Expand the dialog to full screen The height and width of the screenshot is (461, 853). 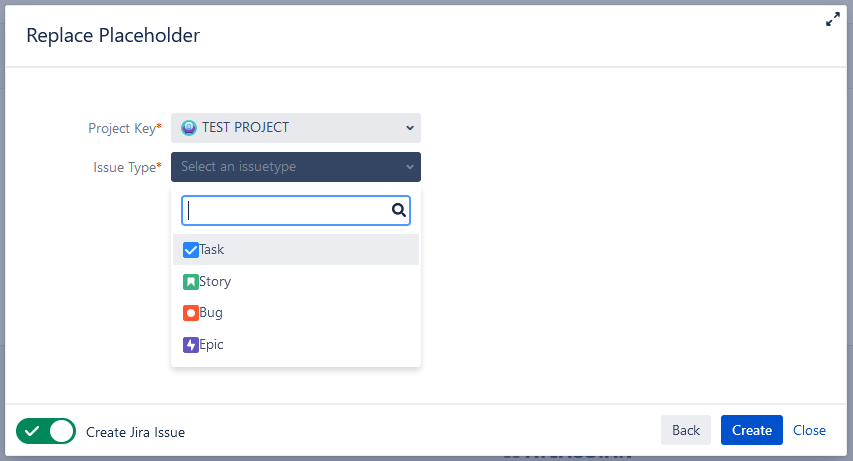coord(832,19)
